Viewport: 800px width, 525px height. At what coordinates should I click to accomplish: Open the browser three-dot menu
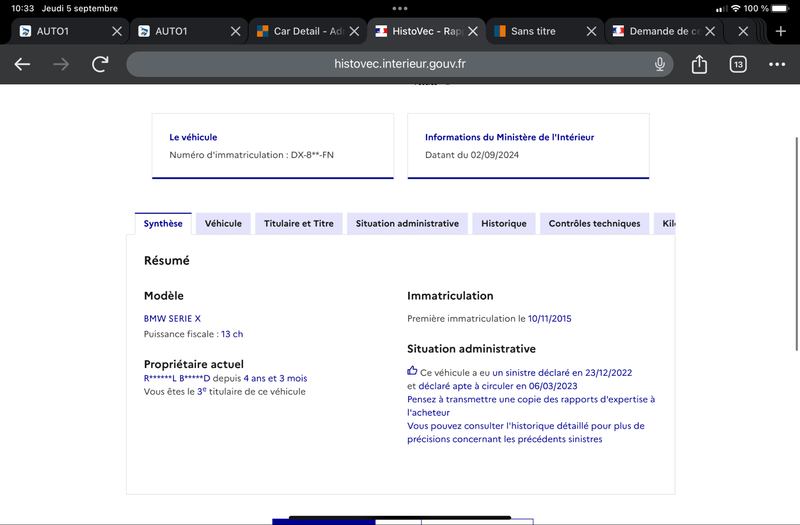pos(777,64)
